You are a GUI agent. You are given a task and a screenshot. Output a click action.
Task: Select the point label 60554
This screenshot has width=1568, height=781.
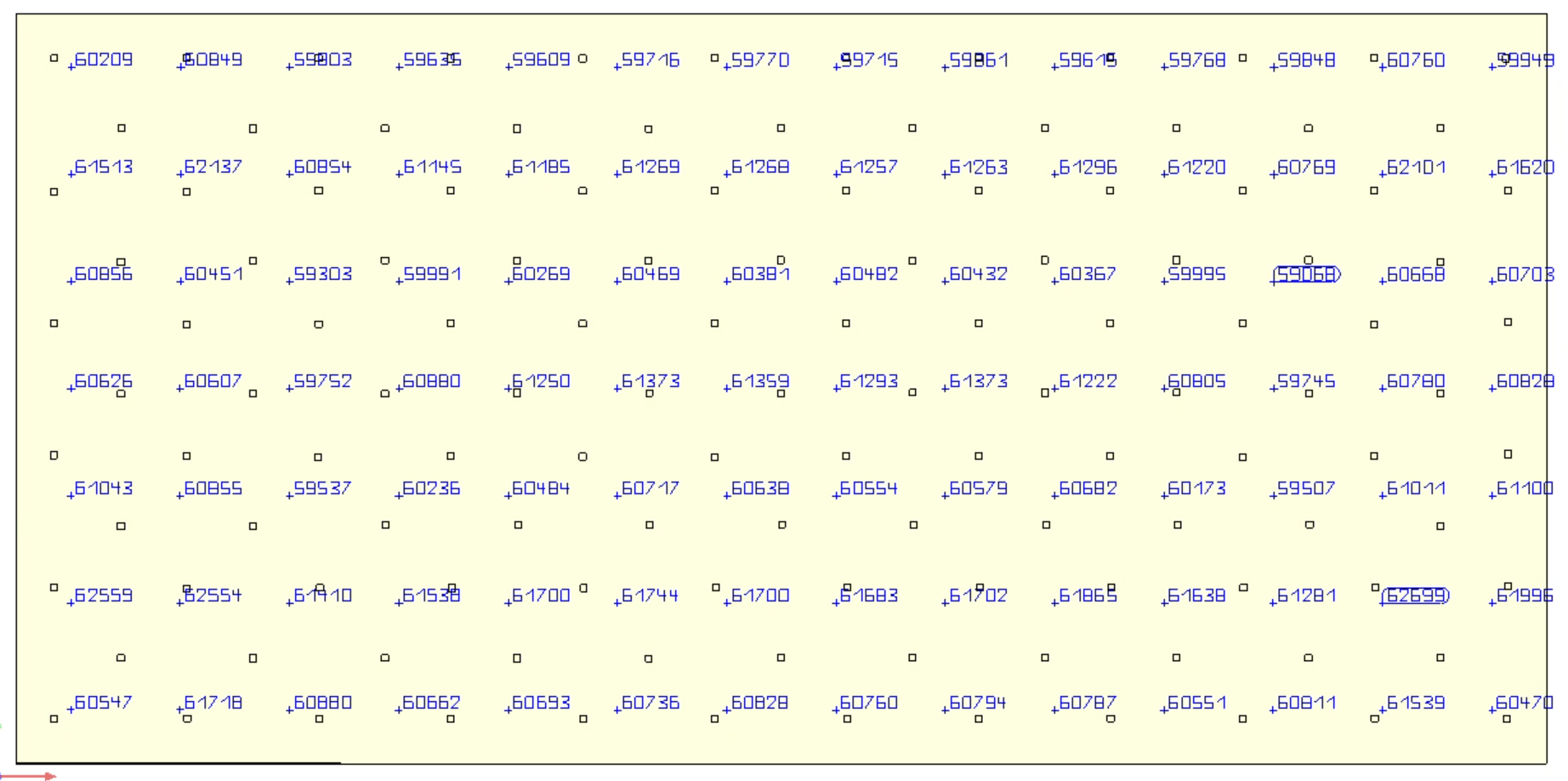(x=869, y=488)
